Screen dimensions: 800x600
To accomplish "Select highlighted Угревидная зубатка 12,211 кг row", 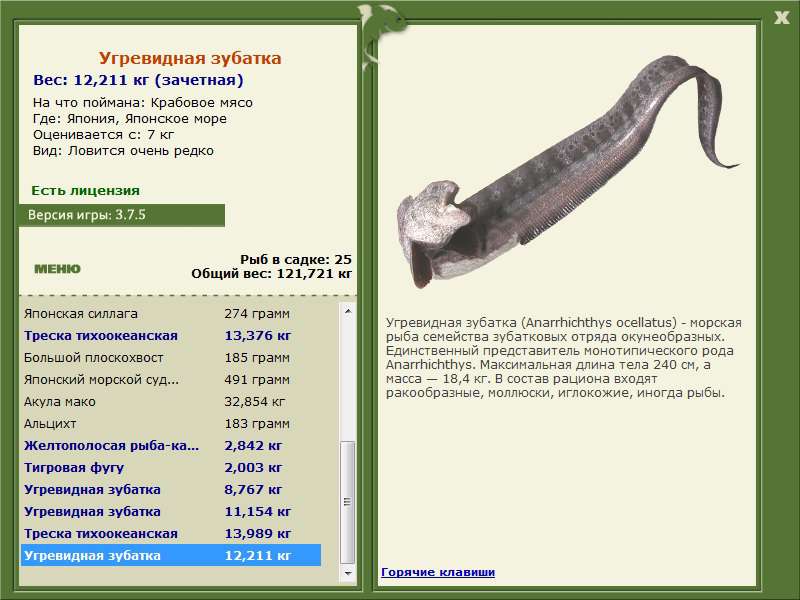I will tap(171, 555).
